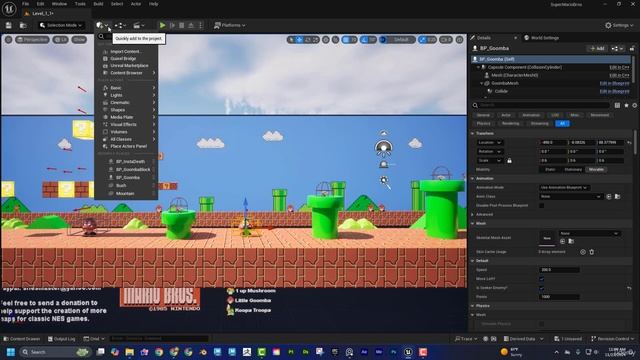Screen dimensions: 640x360
Task: Select the All filter button
Action: tap(562, 123)
